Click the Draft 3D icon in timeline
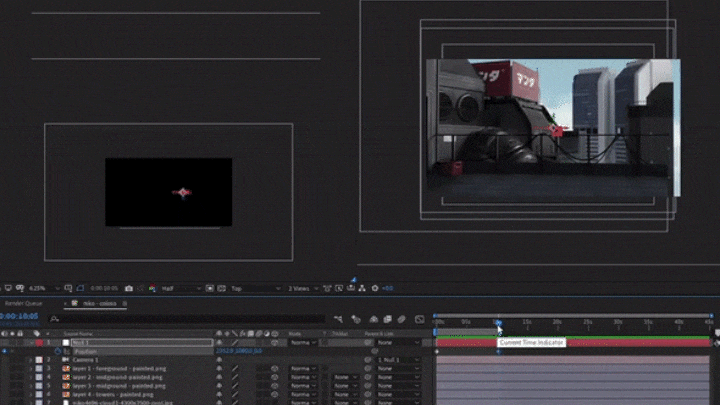This screenshot has width=720, height=405. tap(356, 319)
